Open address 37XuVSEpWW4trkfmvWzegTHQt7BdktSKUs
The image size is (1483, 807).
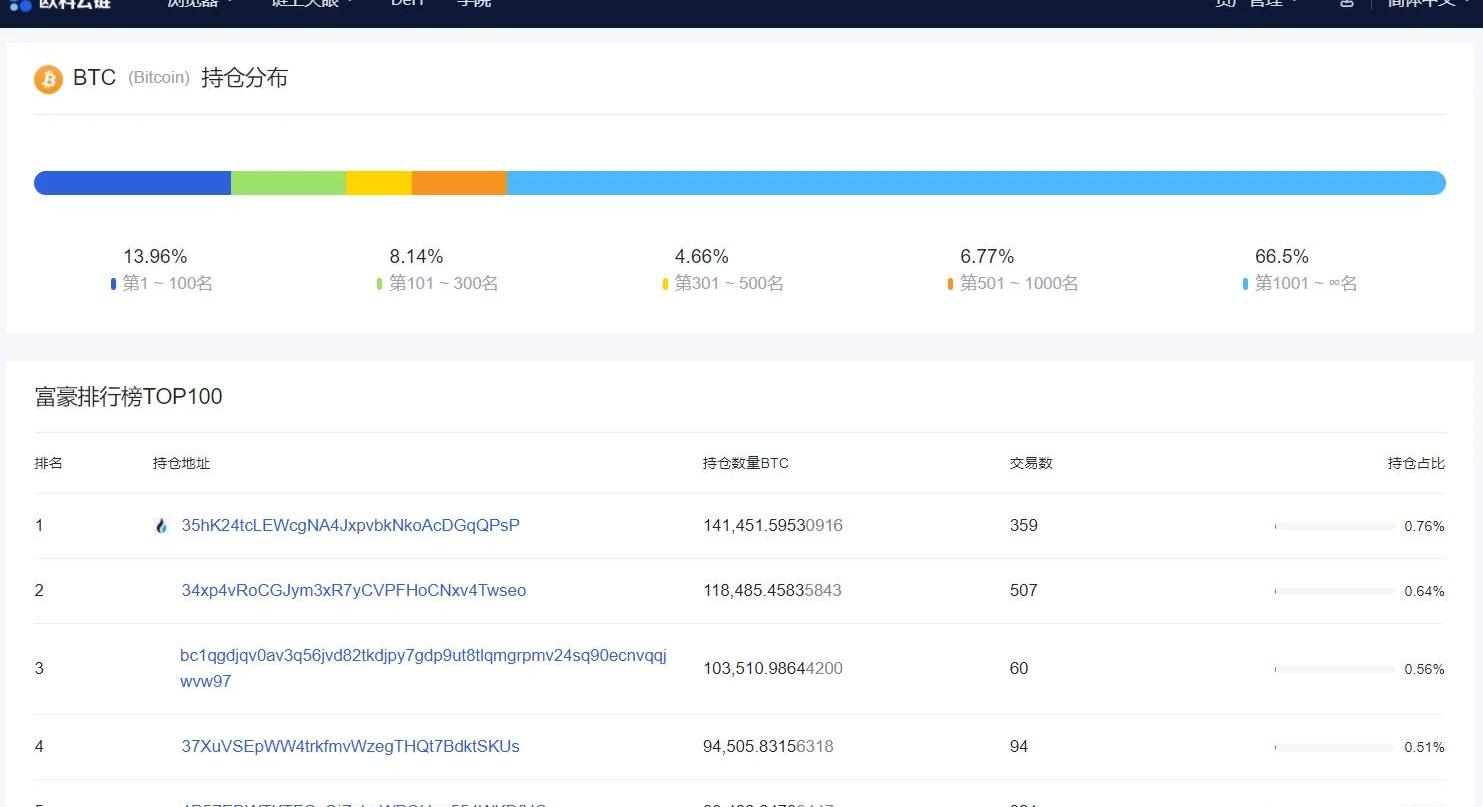point(350,746)
